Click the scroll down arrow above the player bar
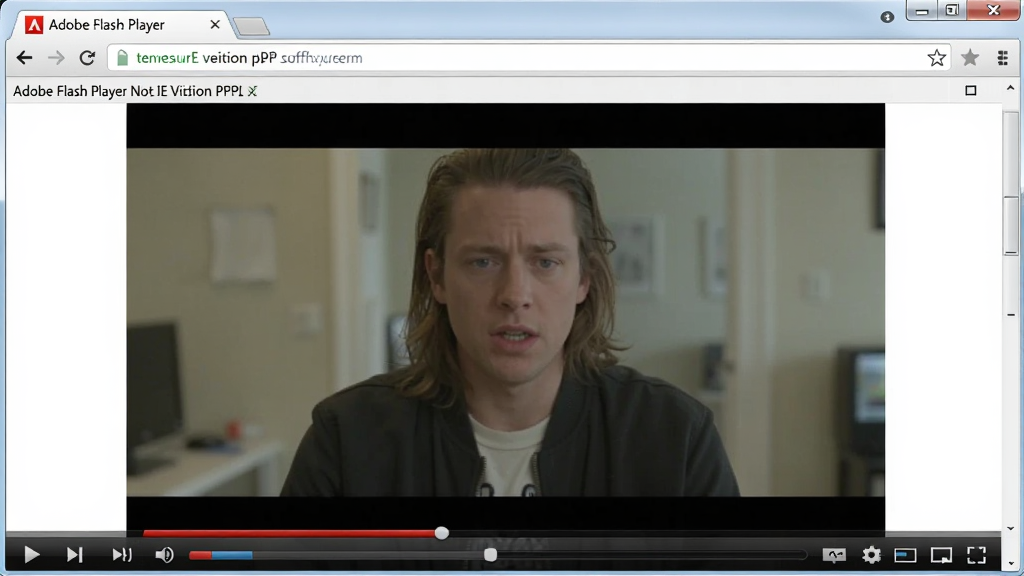This screenshot has width=1024, height=576. point(1011,528)
